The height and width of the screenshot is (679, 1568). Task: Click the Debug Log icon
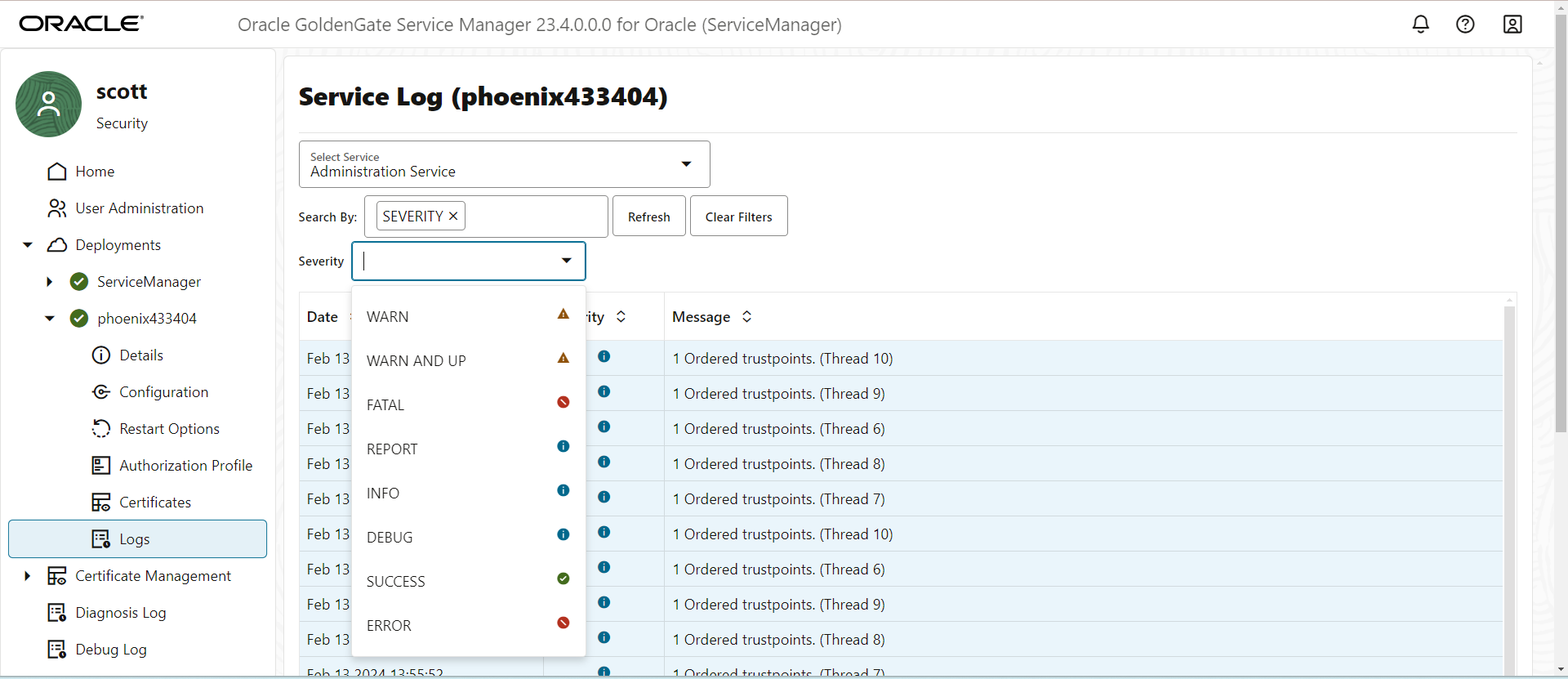tap(57, 650)
